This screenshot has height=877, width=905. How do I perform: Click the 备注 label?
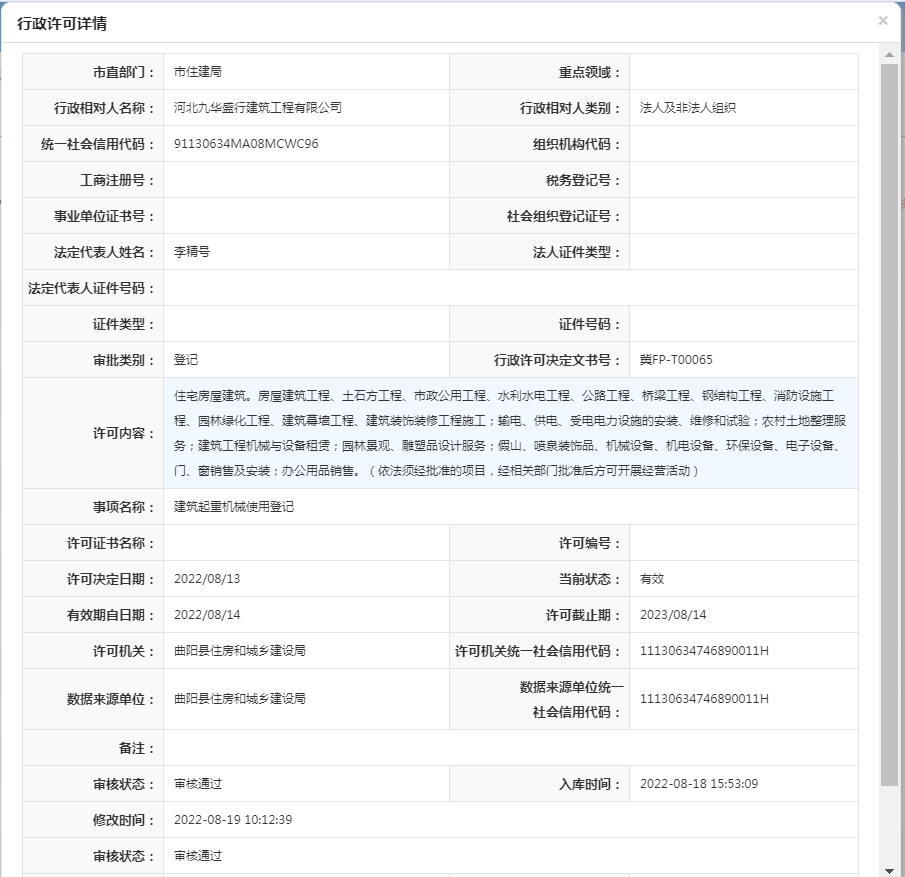click(x=137, y=748)
